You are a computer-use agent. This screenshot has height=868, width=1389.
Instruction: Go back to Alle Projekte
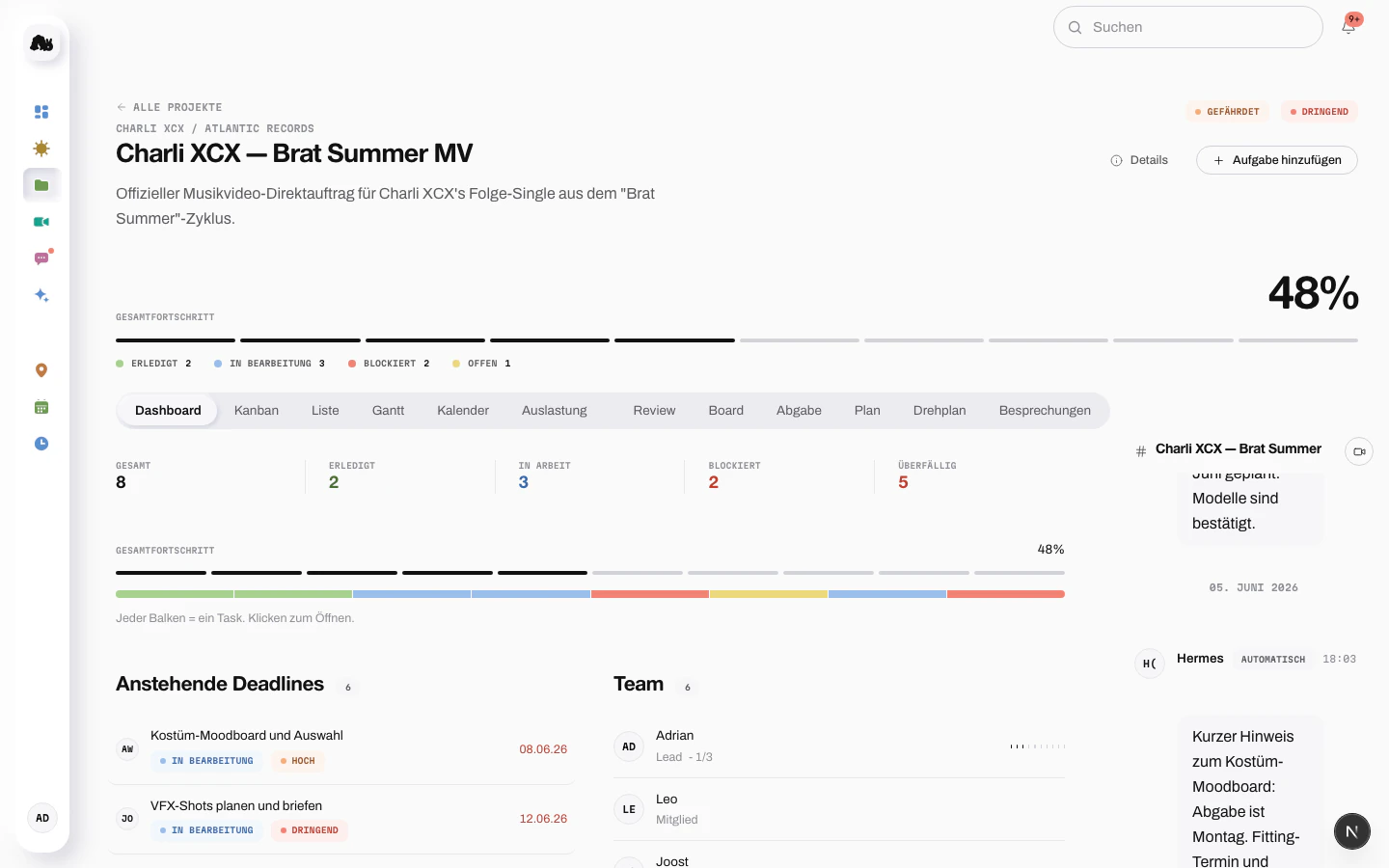point(169,107)
